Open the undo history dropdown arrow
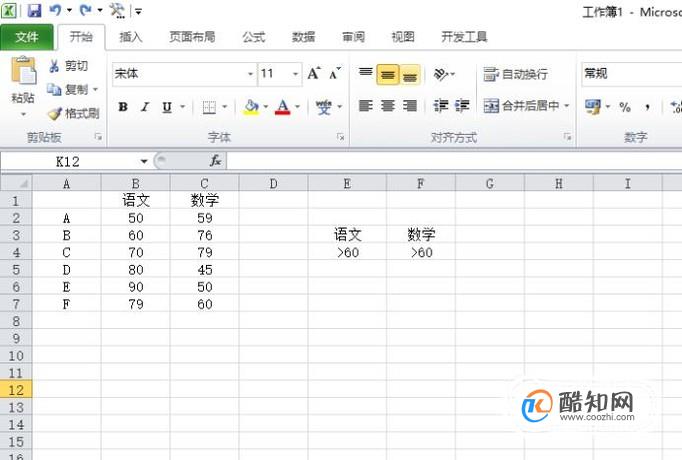The width and height of the screenshot is (682, 460). point(70,10)
